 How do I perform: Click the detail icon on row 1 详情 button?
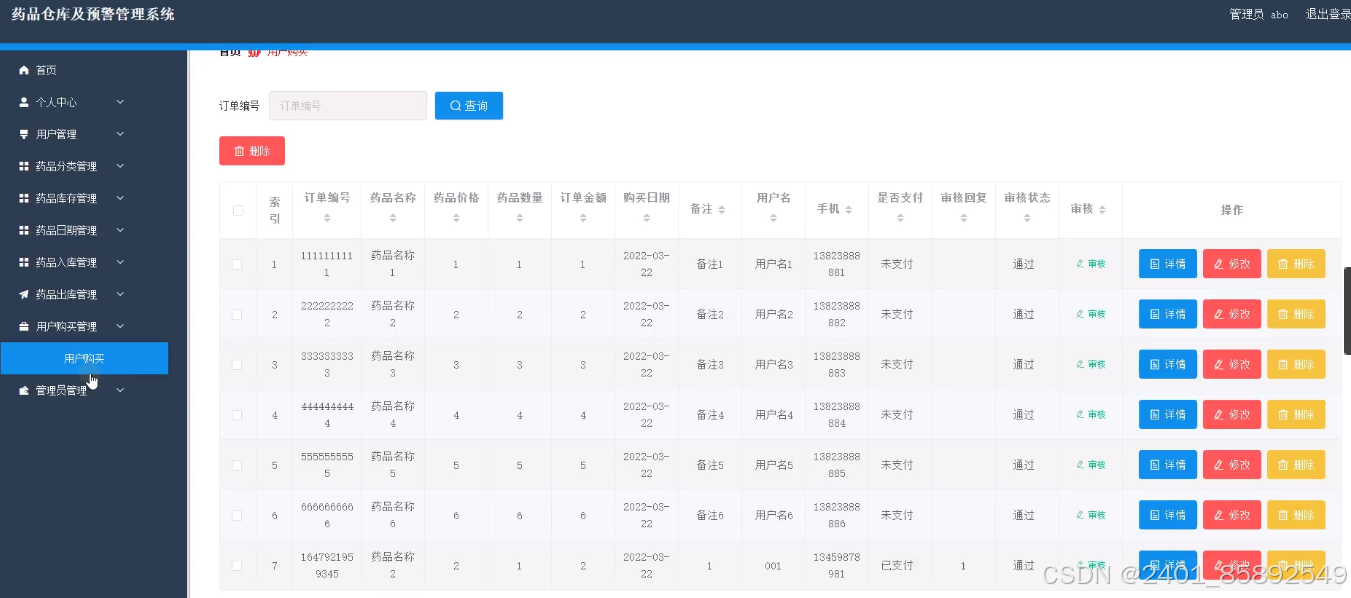point(1153,263)
